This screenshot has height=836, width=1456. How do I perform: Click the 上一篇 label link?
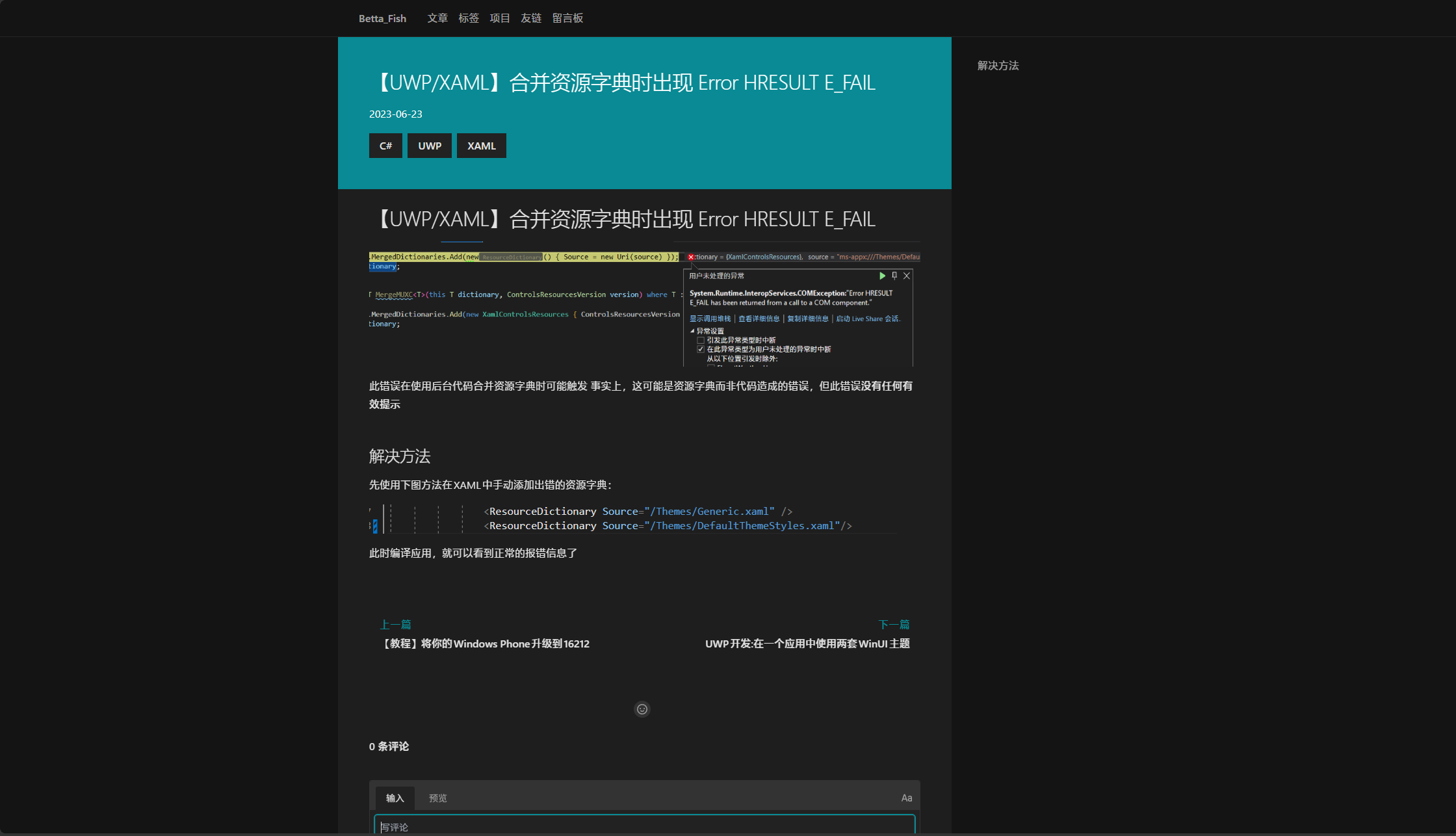click(395, 625)
